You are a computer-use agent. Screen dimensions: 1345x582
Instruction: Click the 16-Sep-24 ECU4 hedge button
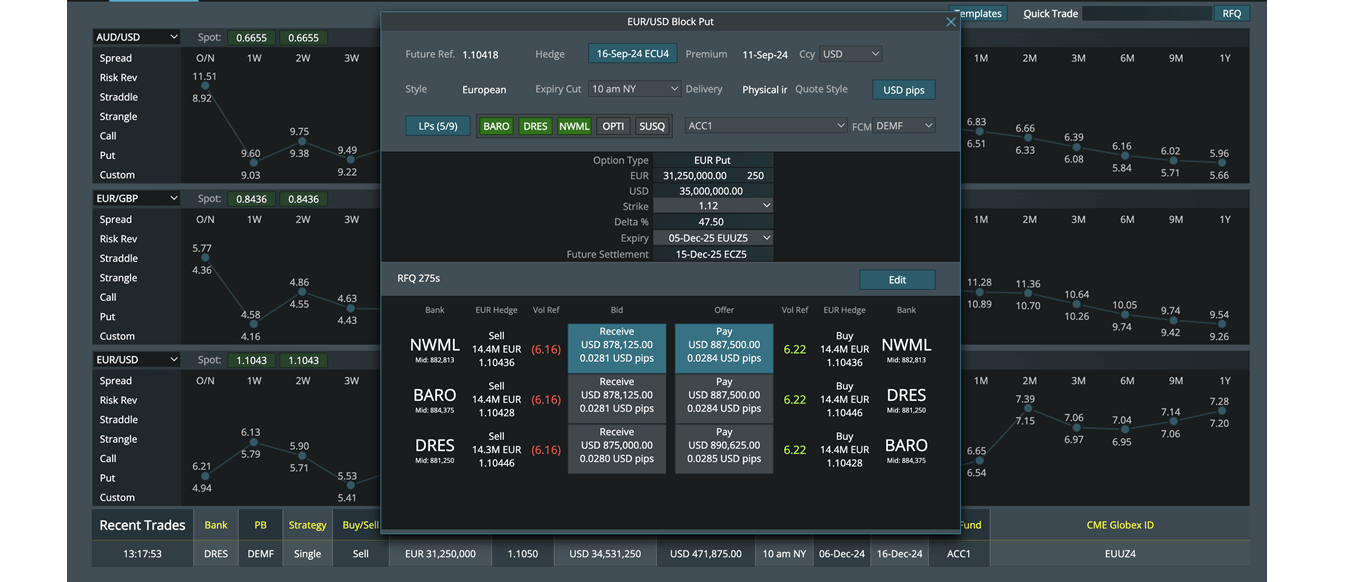[633, 54]
